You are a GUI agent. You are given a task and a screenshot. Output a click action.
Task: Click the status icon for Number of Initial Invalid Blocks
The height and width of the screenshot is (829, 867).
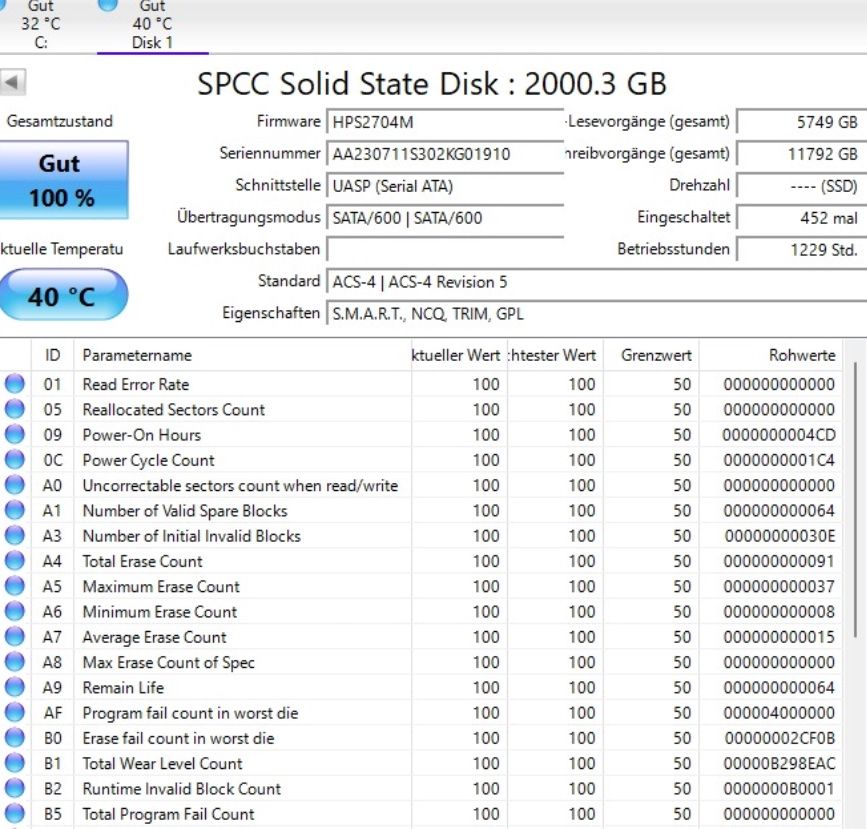tap(14, 535)
